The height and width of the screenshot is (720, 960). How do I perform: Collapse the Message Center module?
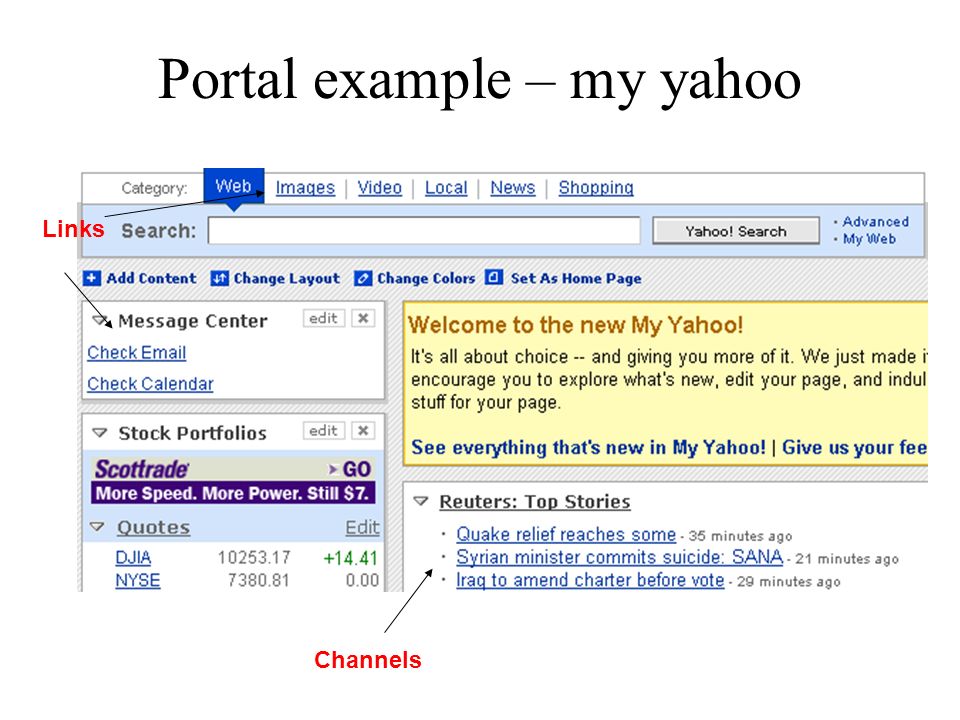100,320
